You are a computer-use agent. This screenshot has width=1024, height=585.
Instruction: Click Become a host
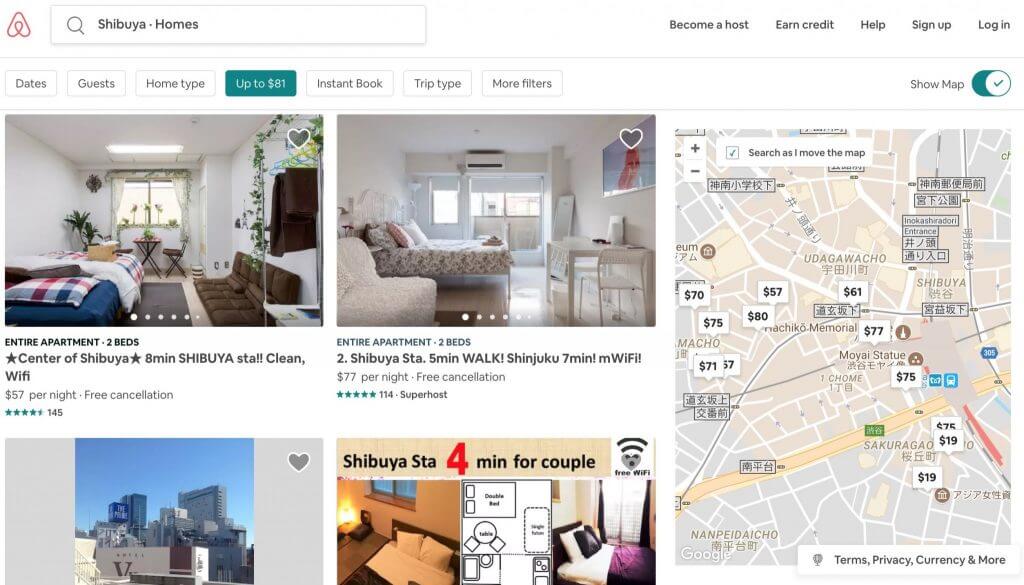tap(709, 25)
